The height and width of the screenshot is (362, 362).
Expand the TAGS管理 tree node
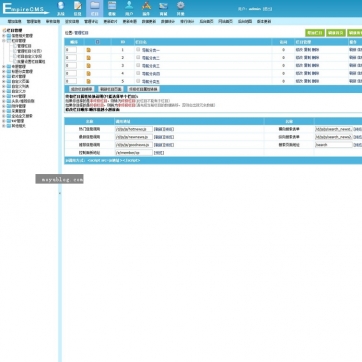pyautogui.click(x=4, y=96)
